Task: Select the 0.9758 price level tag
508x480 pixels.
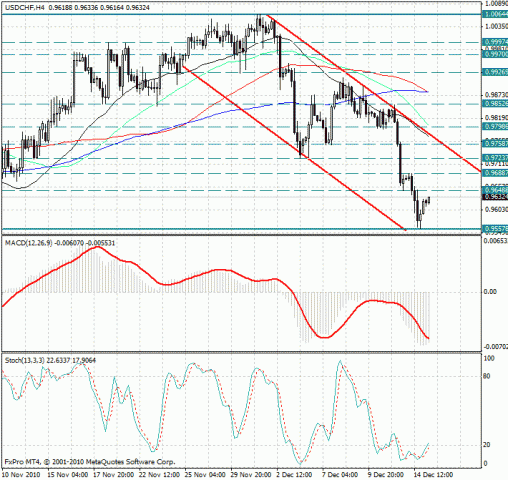Action: [x=495, y=144]
